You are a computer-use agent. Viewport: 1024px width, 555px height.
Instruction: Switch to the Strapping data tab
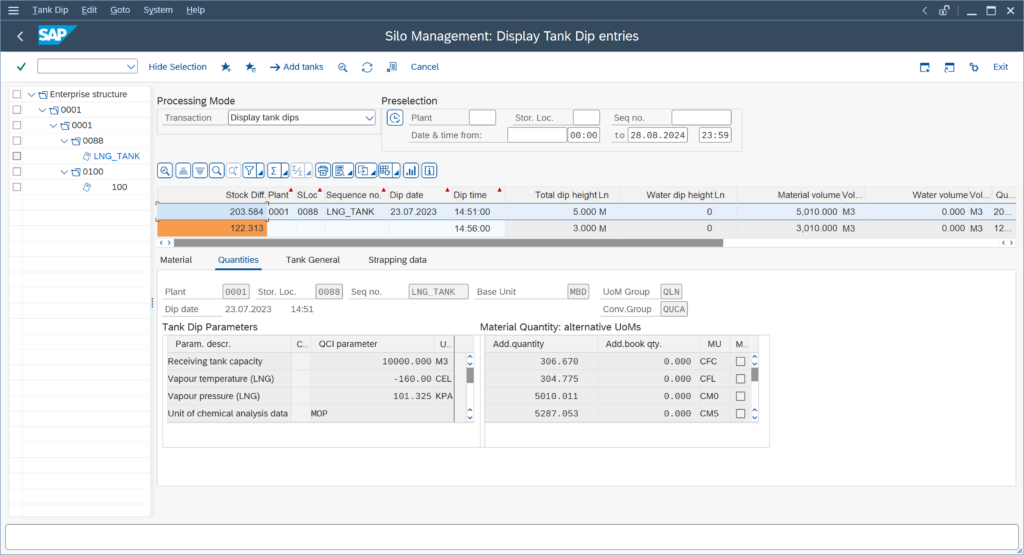[x=397, y=260]
